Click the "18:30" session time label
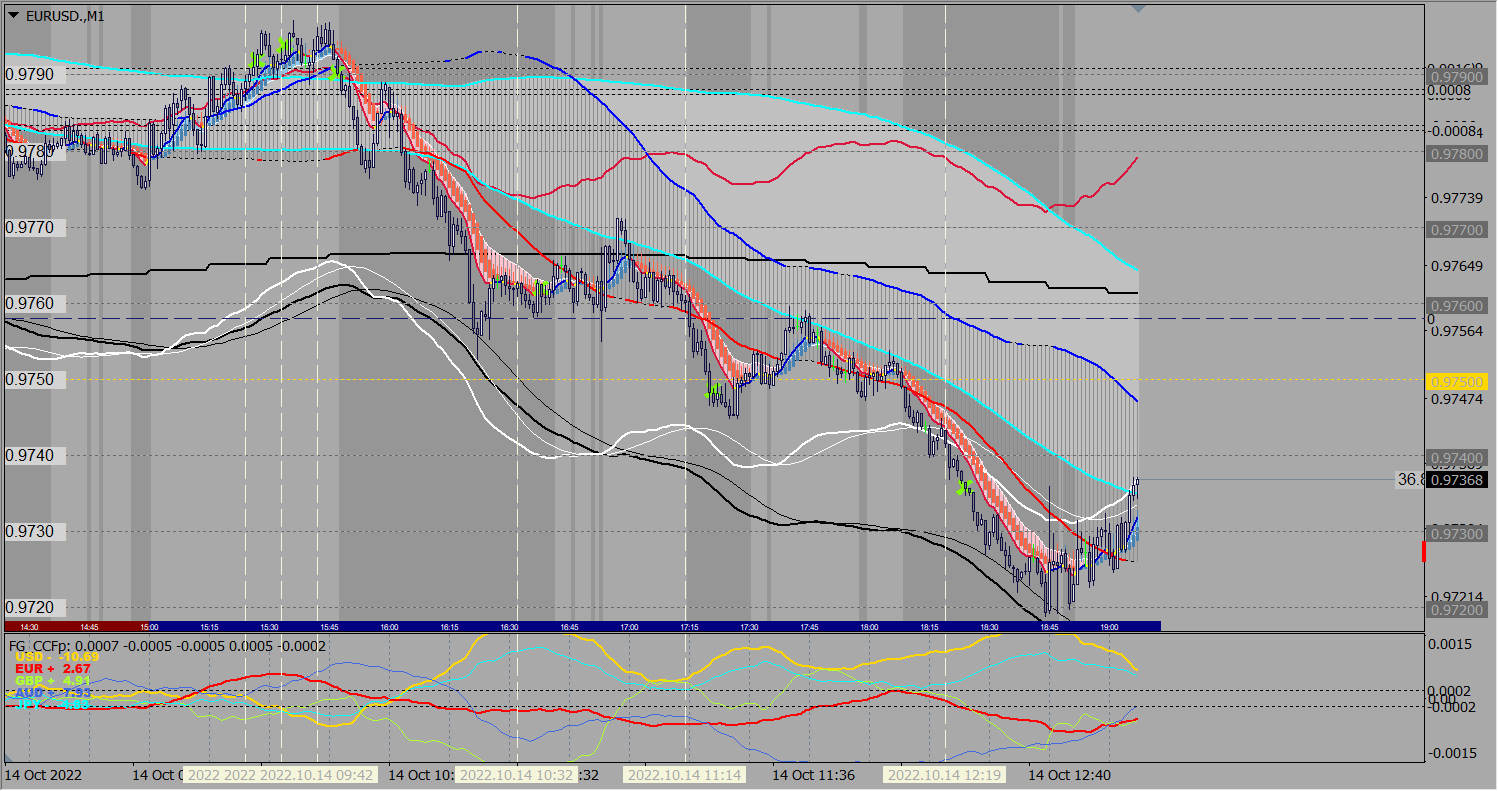Screen dimensions: 1498x791 [x=989, y=627]
